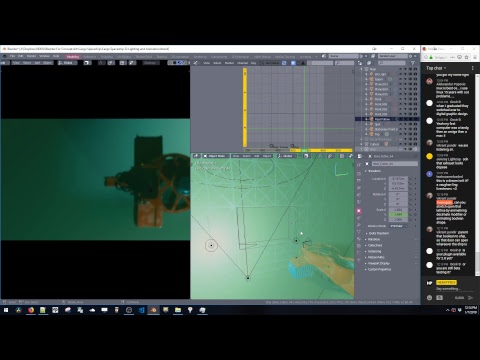480x360 pixels.
Task: Toggle keyframe dot beside Location X
Action: pyautogui.click(x=415, y=179)
